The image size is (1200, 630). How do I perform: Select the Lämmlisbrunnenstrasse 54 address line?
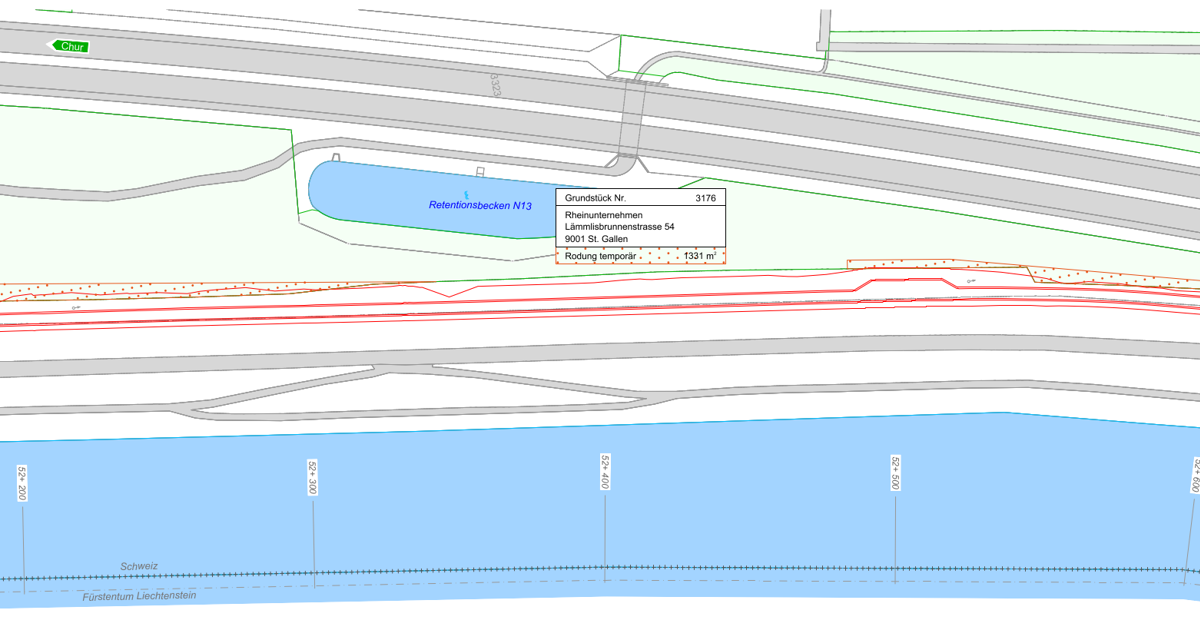(620, 227)
